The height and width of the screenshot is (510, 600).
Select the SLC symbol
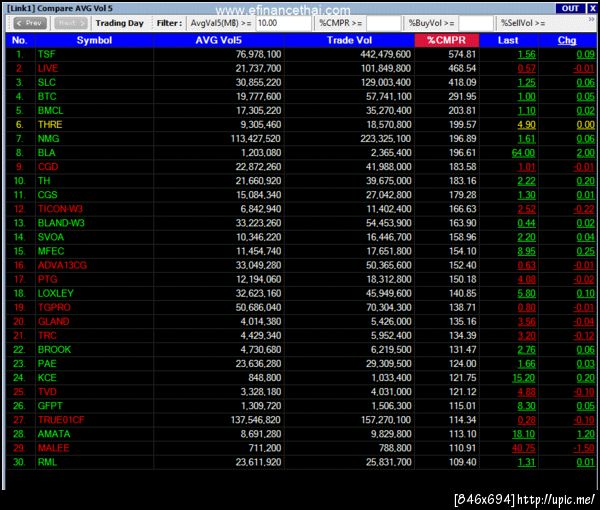[x=47, y=82]
